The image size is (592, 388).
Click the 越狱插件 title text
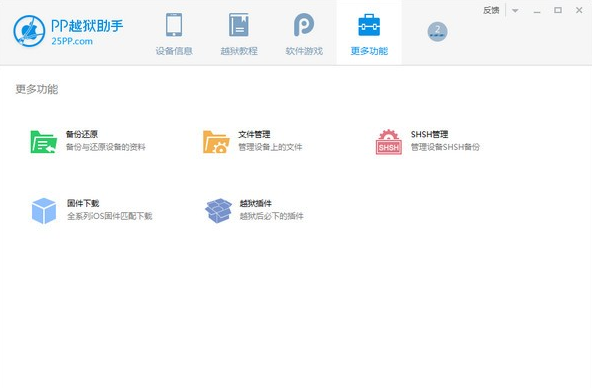pos(256,203)
